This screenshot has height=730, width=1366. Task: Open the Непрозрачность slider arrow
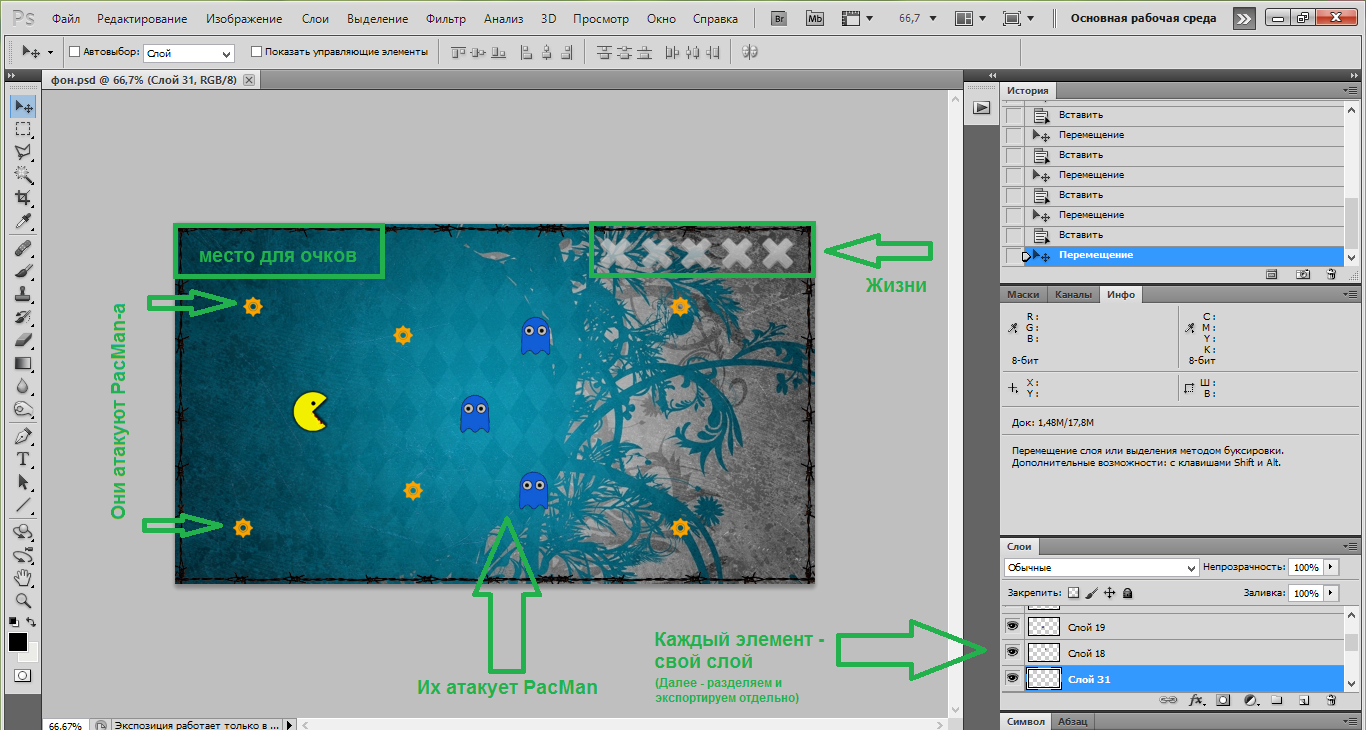1330,567
